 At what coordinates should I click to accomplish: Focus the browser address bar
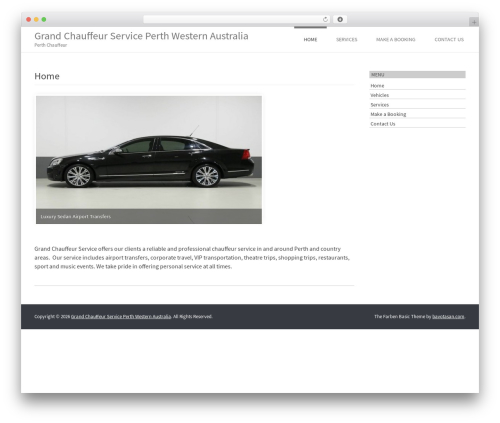click(x=237, y=19)
